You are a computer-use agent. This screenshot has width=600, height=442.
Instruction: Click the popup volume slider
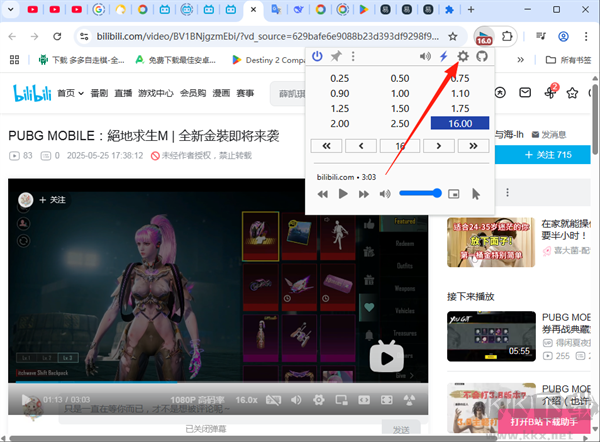(419, 193)
